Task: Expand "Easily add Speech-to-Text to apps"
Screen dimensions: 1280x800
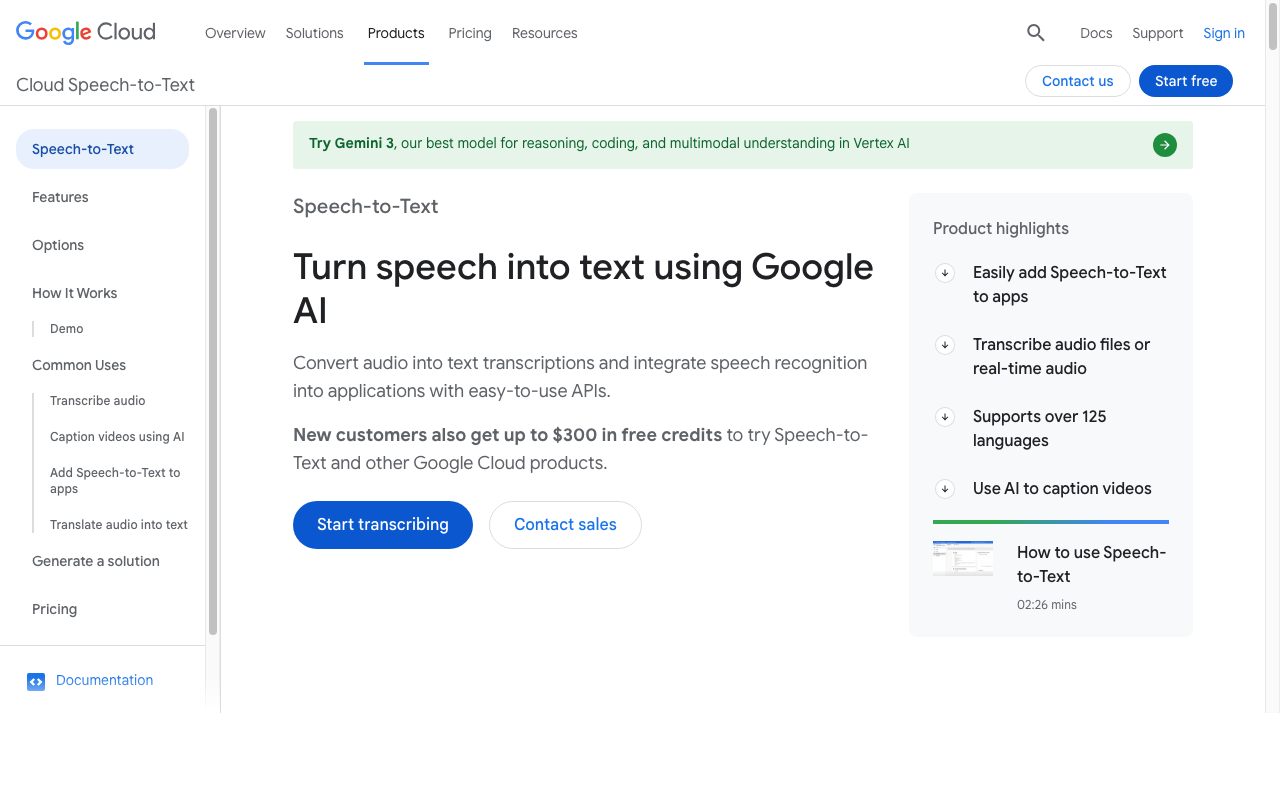Action: [944, 272]
